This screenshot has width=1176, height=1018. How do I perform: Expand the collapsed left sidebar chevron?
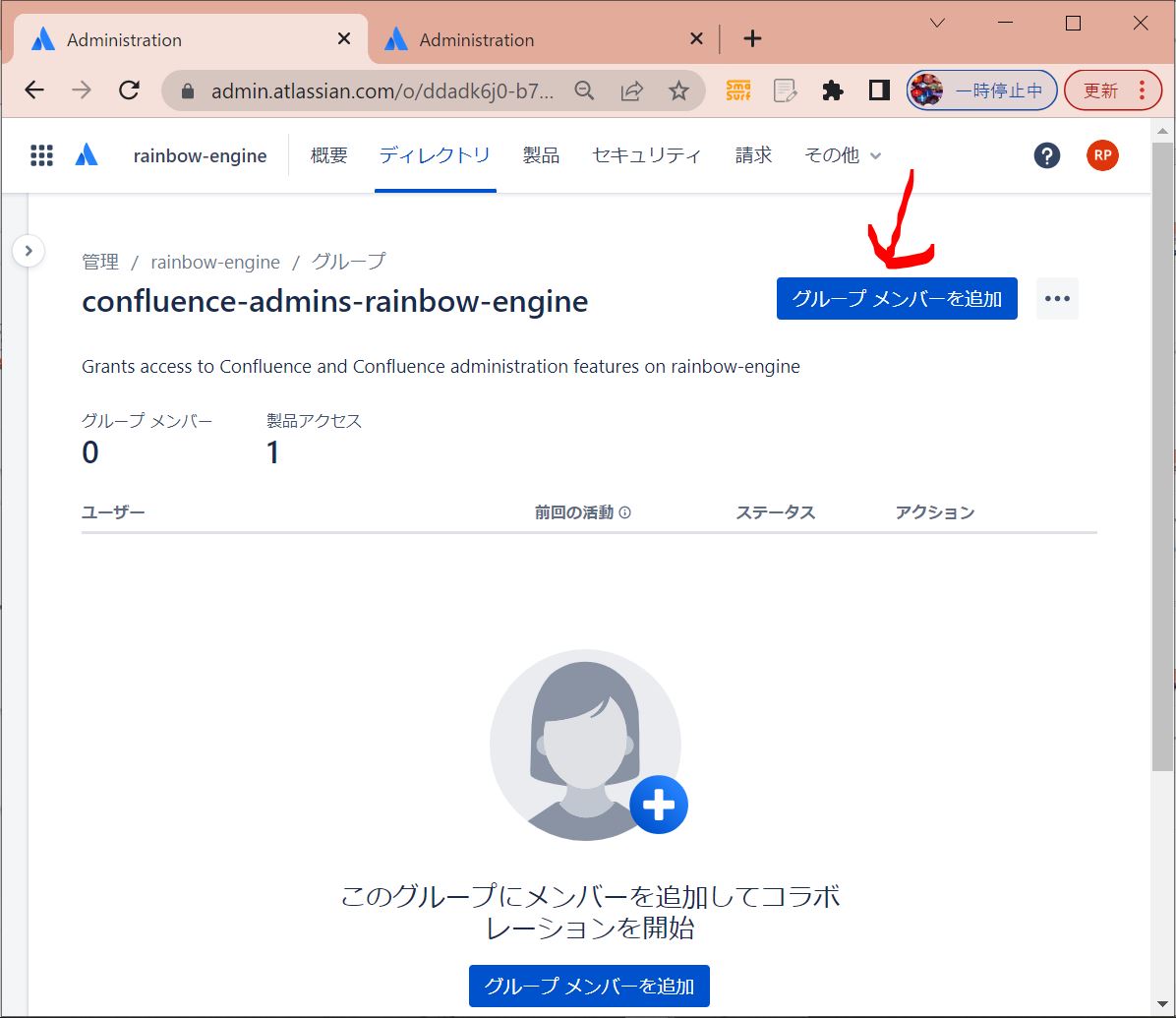coord(29,251)
